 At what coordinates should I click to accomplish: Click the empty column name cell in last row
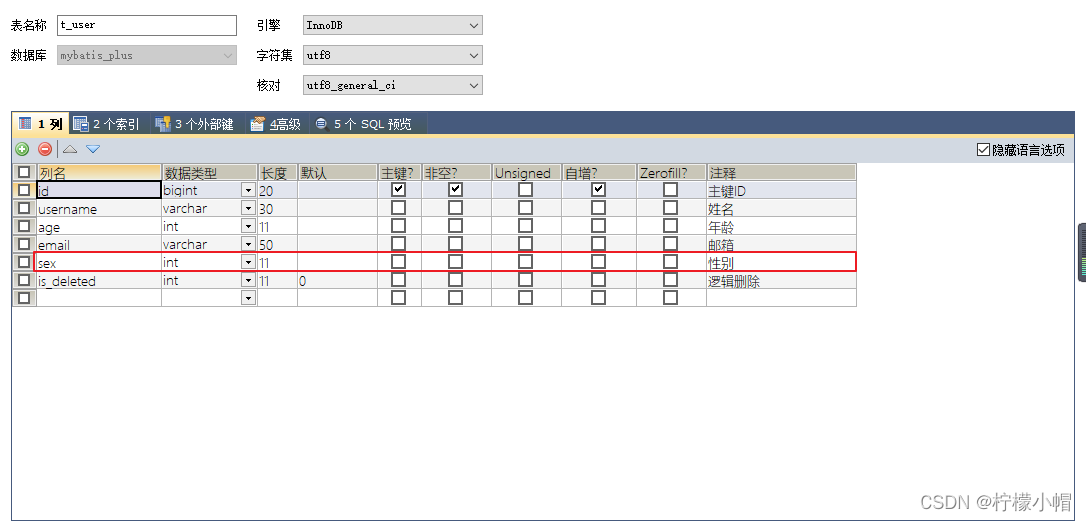point(99,298)
